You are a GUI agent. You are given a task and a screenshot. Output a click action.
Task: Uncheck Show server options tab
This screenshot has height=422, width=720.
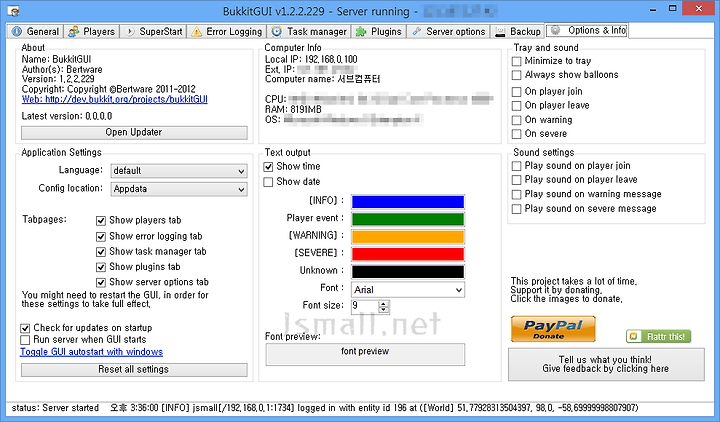[101, 282]
